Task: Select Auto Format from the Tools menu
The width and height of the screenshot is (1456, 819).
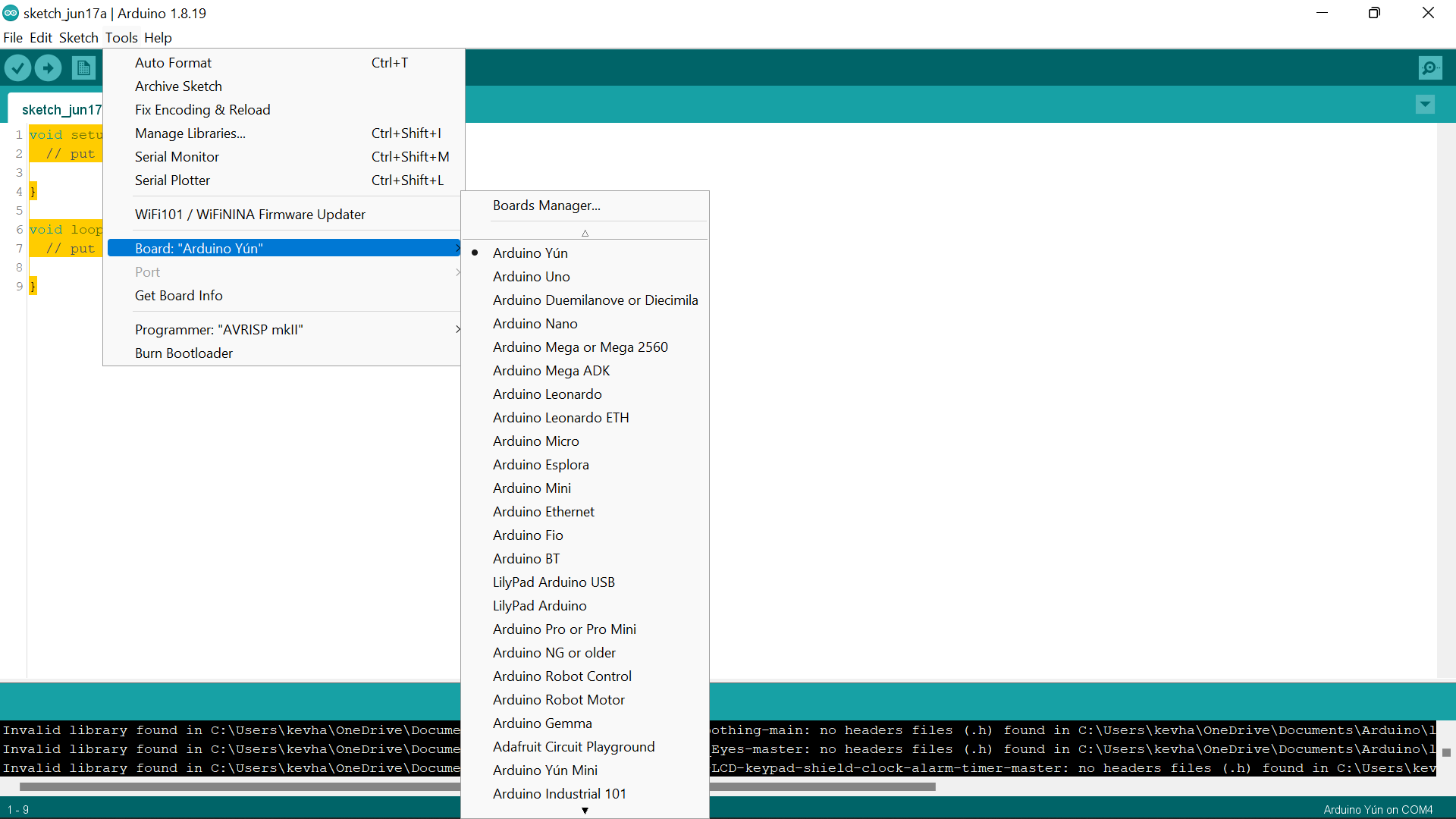Action: pyautogui.click(x=173, y=62)
